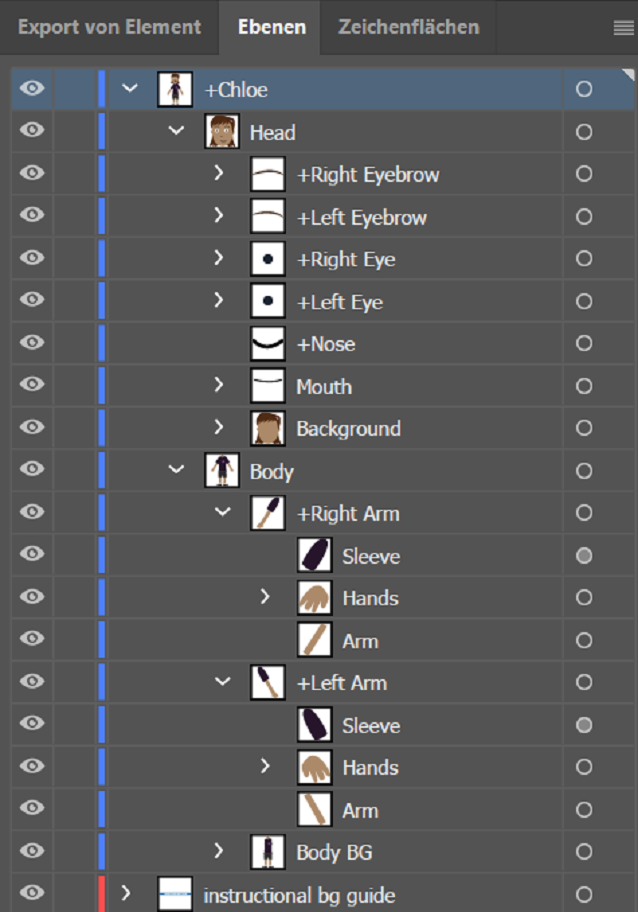Screen dimensions: 638x912
Task: Open the Ebenen panel flyout menu
Action: tap(623, 28)
